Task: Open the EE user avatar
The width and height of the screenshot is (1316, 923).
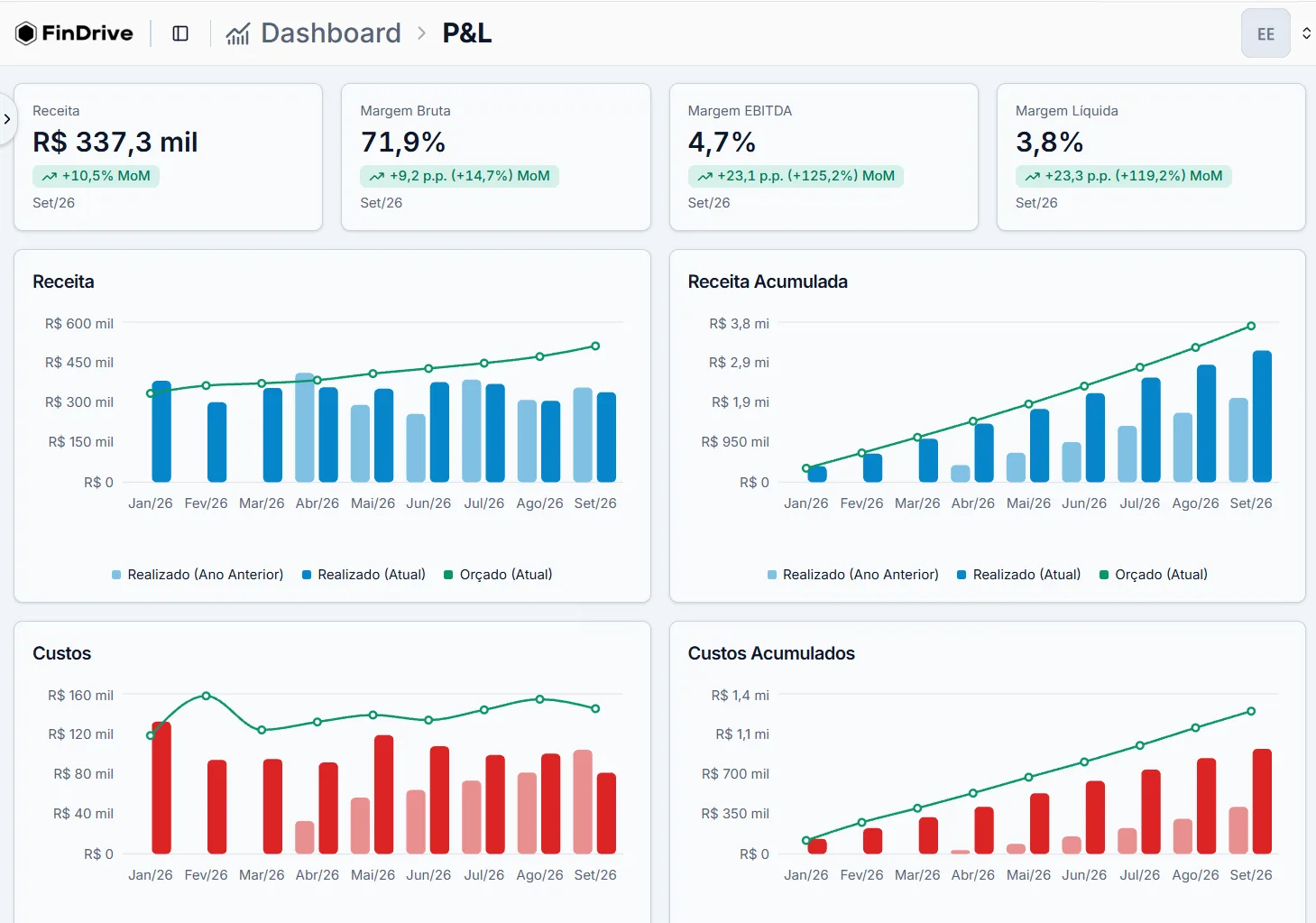Action: coord(1265,33)
